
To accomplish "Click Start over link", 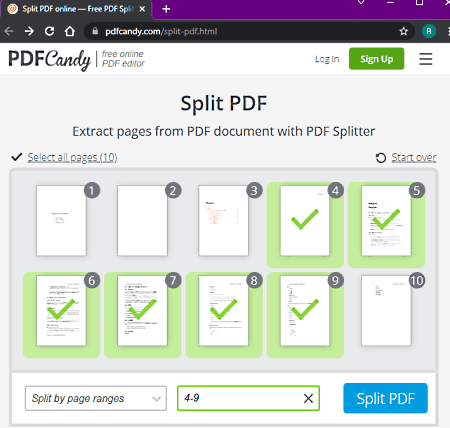I will click(414, 157).
